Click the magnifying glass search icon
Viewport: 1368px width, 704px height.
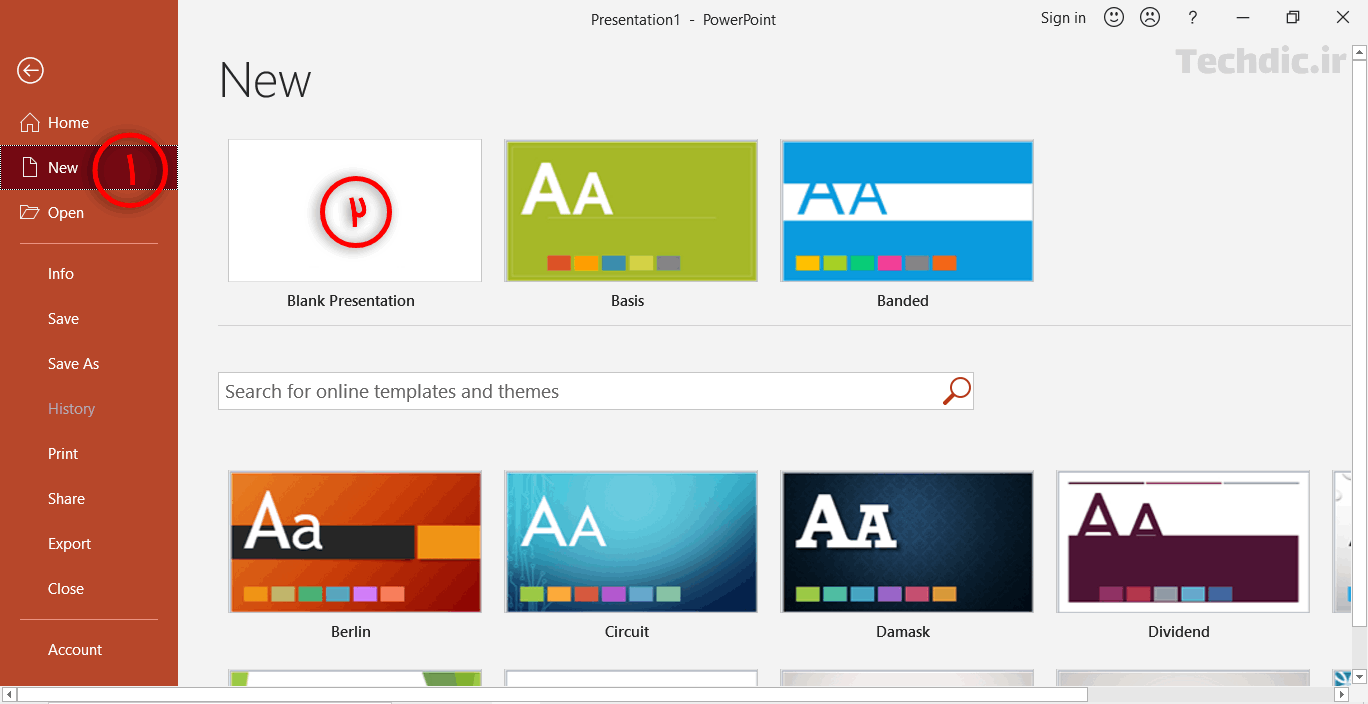957,391
